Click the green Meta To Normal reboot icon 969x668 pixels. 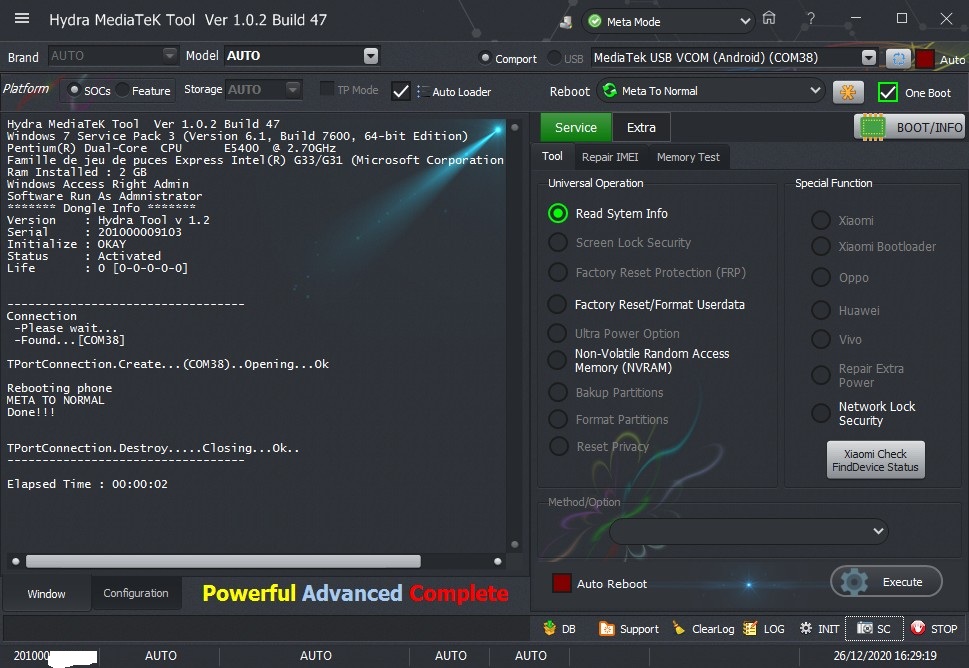click(610, 91)
